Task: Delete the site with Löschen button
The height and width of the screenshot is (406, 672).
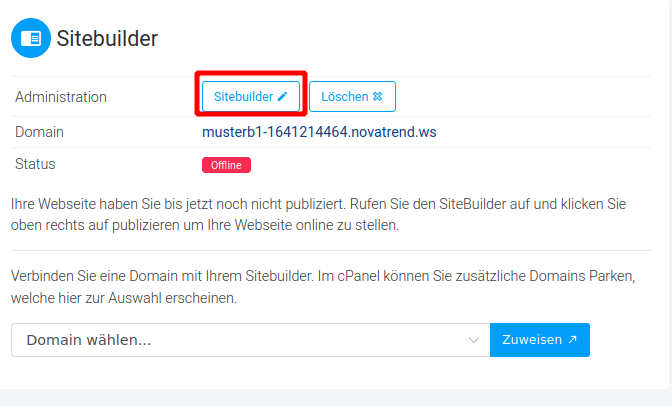Action: click(x=352, y=96)
